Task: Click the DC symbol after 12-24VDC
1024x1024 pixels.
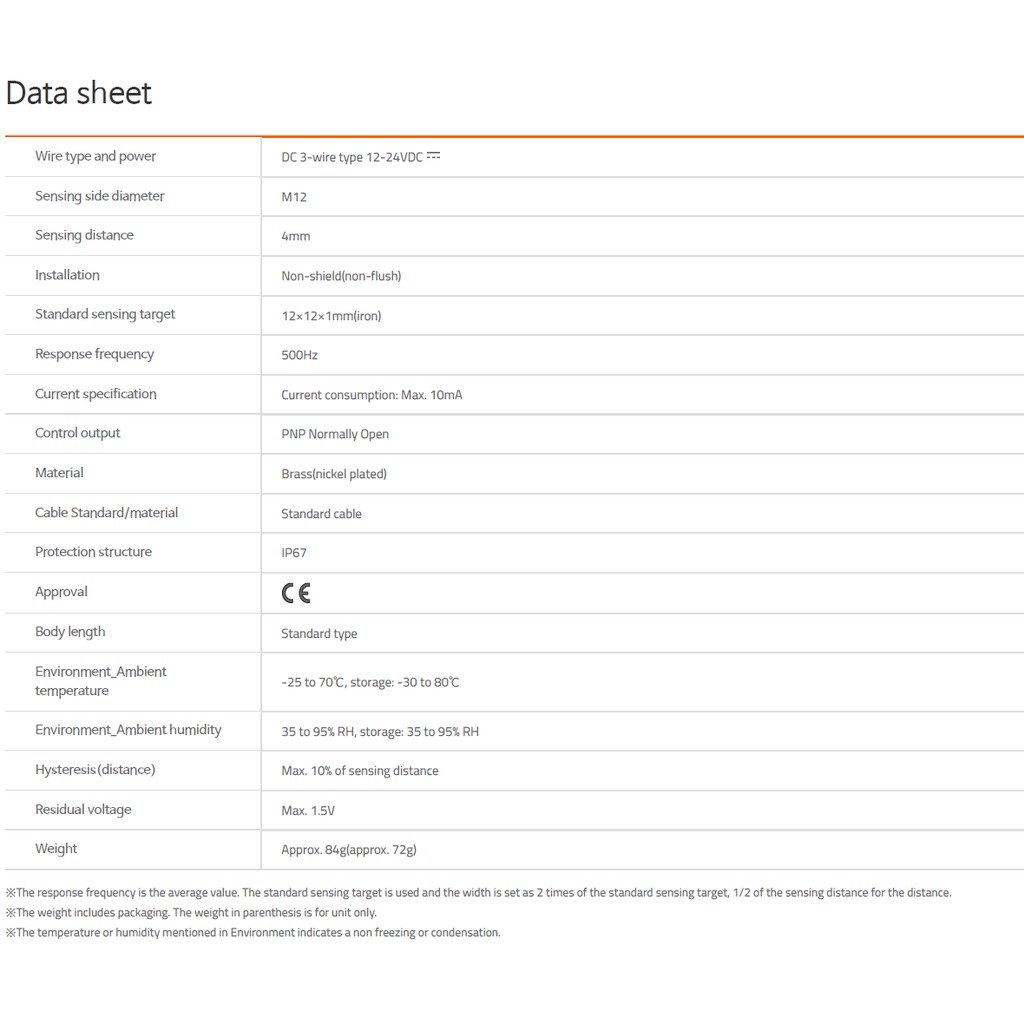Action: 433,156
